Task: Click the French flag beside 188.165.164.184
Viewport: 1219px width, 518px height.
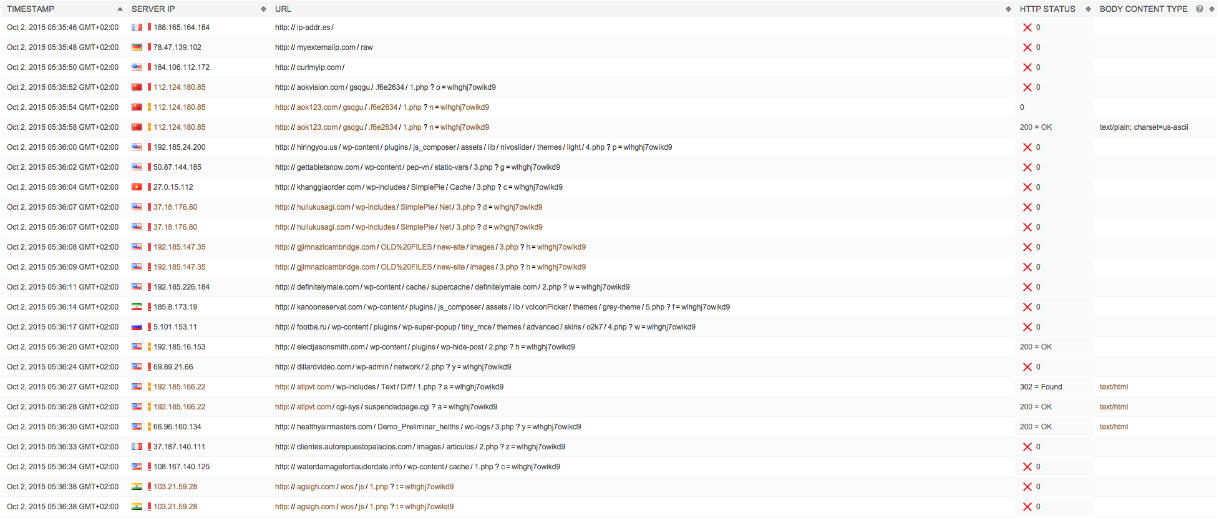Action: (137, 27)
